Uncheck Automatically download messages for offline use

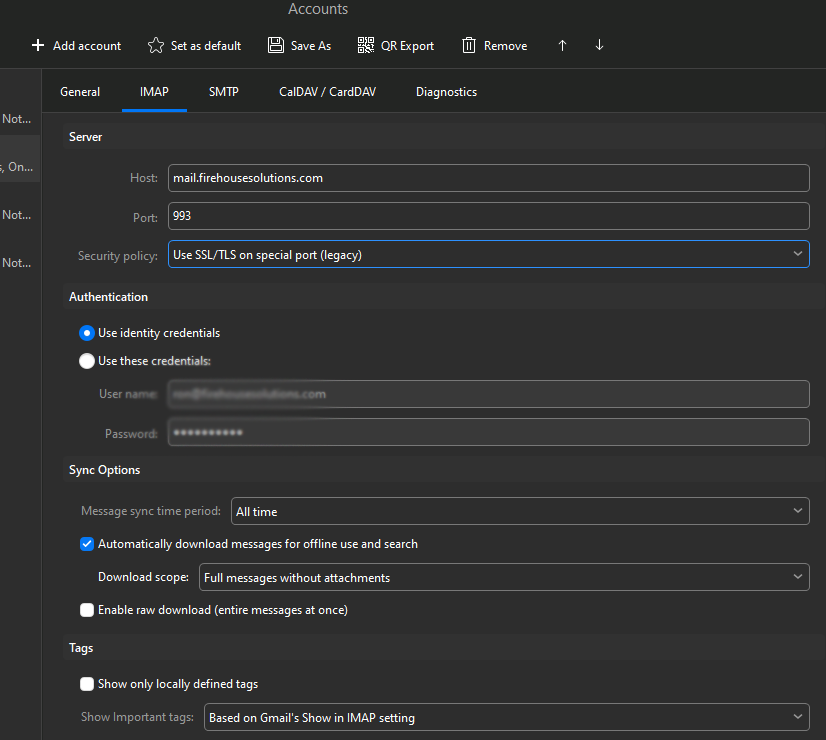point(87,544)
